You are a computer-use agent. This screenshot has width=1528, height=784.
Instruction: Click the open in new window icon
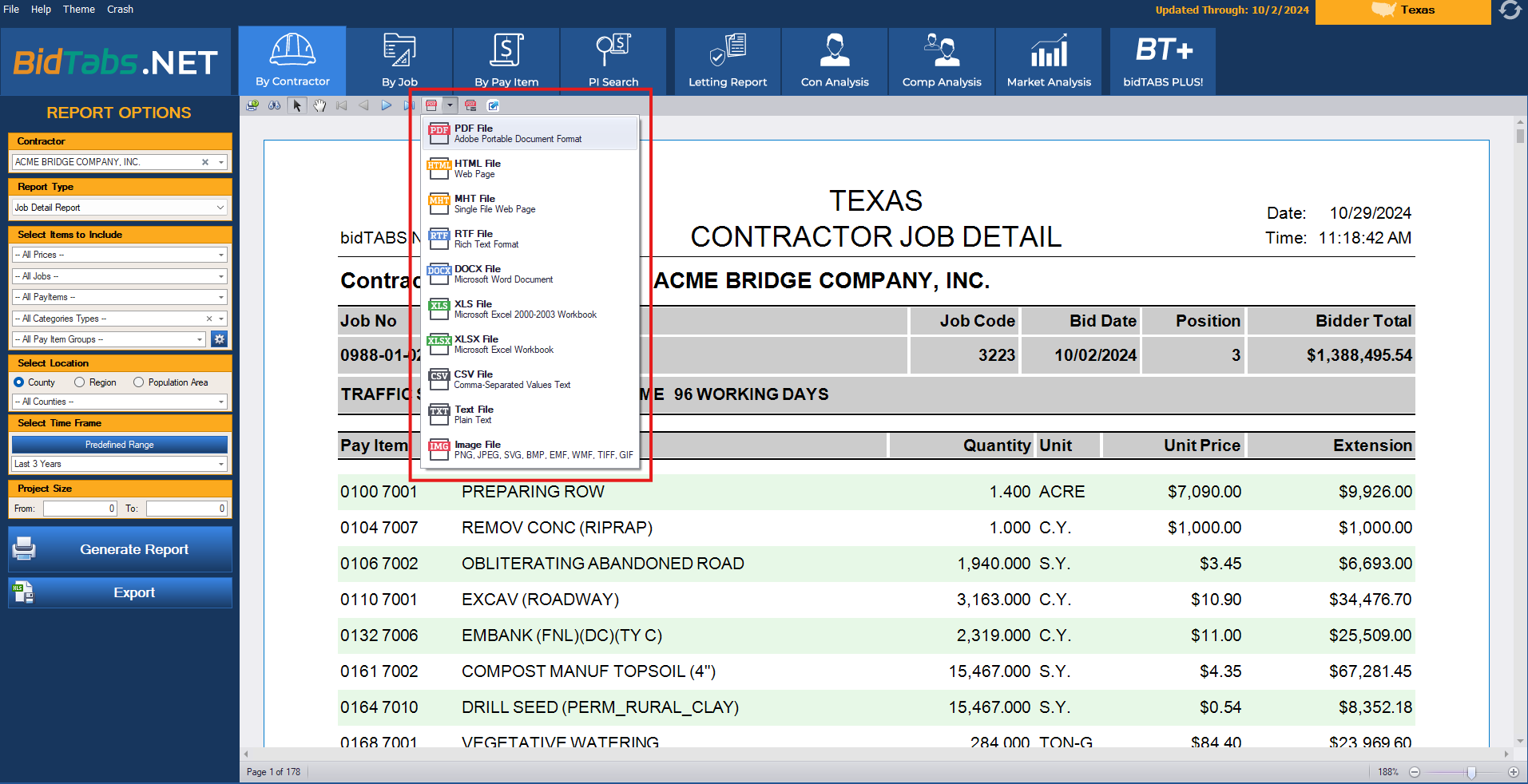[493, 105]
